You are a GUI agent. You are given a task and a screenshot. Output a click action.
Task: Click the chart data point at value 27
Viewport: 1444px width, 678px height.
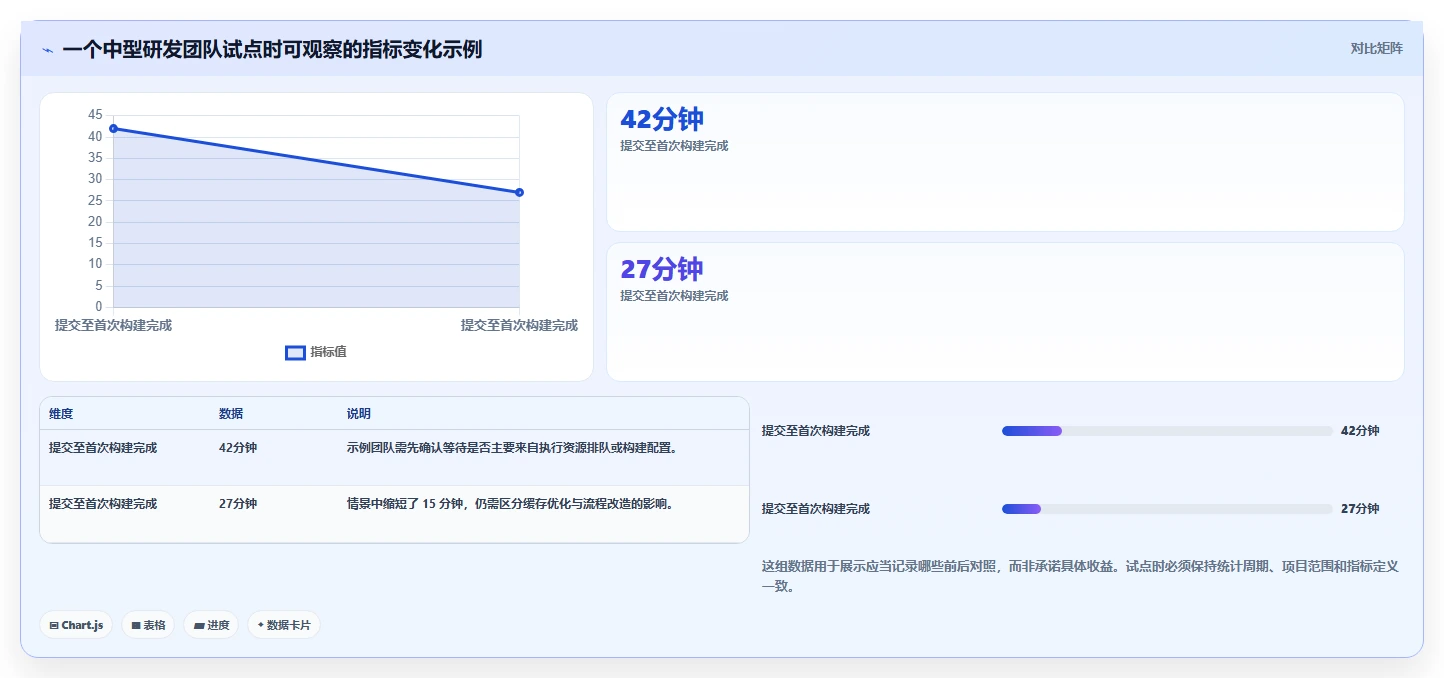tap(519, 192)
